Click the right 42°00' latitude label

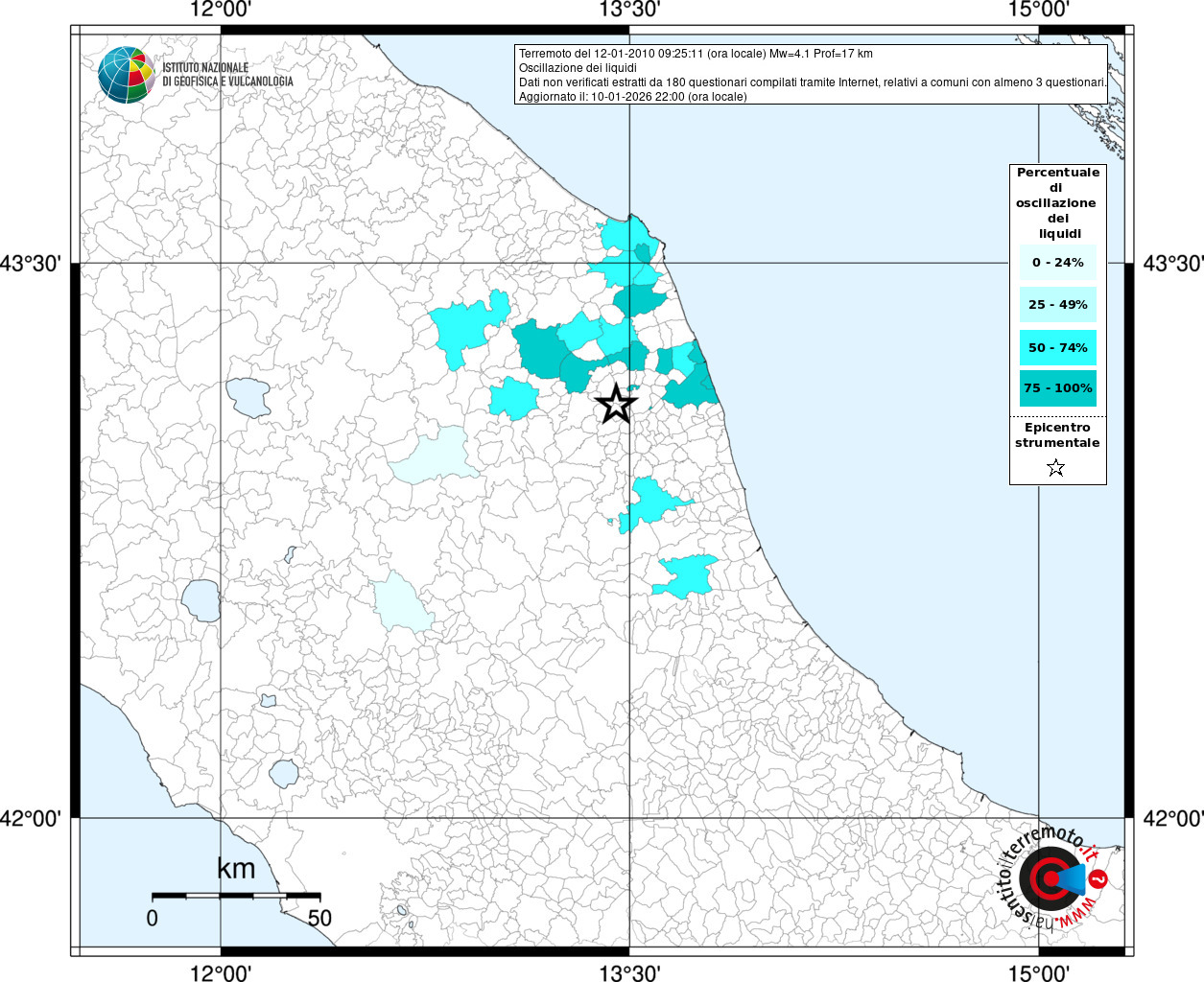[1172, 818]
